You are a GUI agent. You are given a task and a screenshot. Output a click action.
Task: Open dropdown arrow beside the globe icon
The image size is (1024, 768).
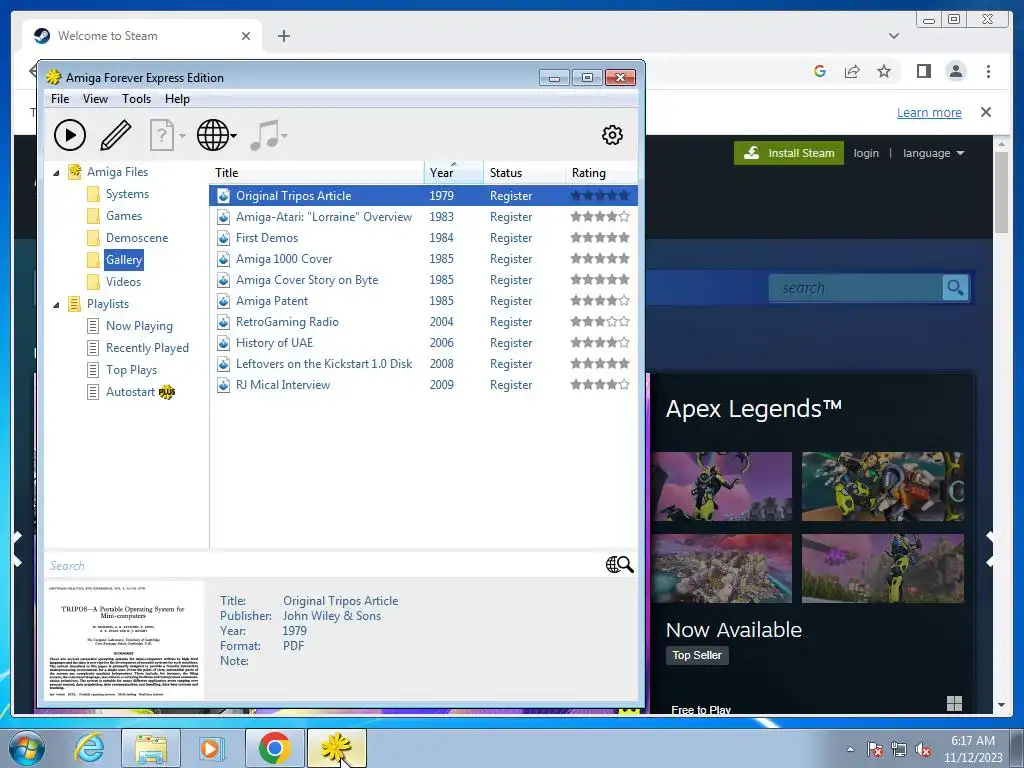pos(234,136)
